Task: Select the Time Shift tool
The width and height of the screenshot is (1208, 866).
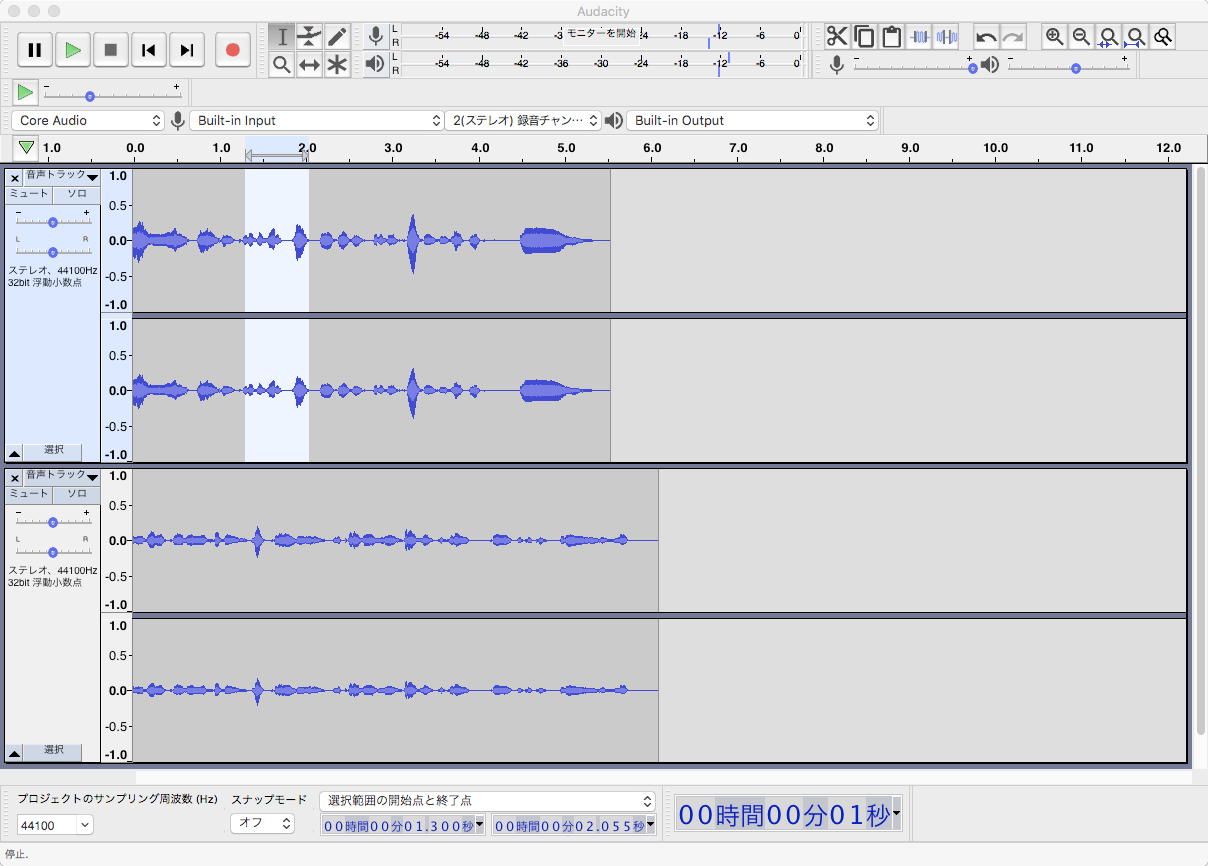Action: pos(310,65)
